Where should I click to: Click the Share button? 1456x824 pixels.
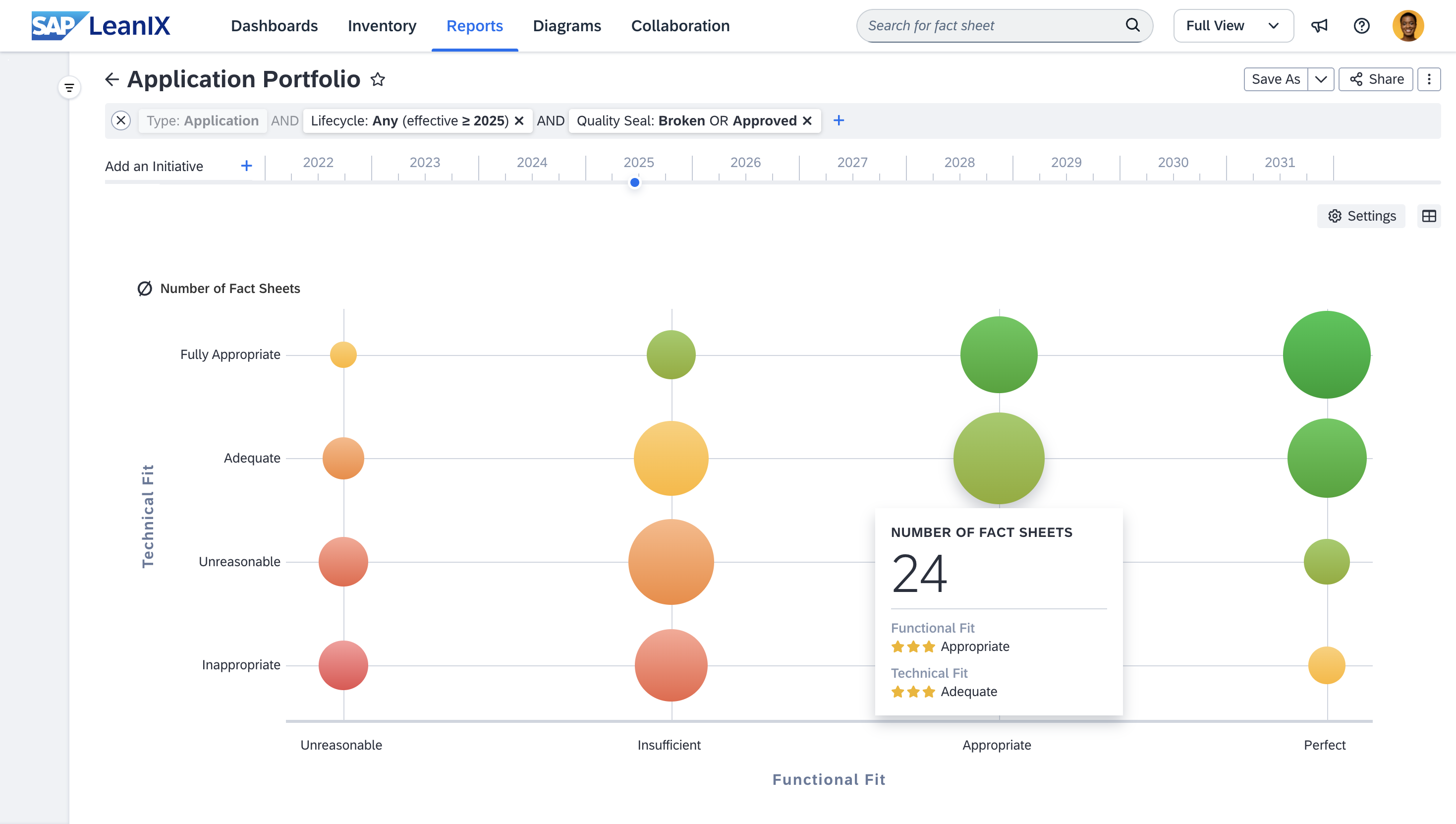pos(1376,79)
